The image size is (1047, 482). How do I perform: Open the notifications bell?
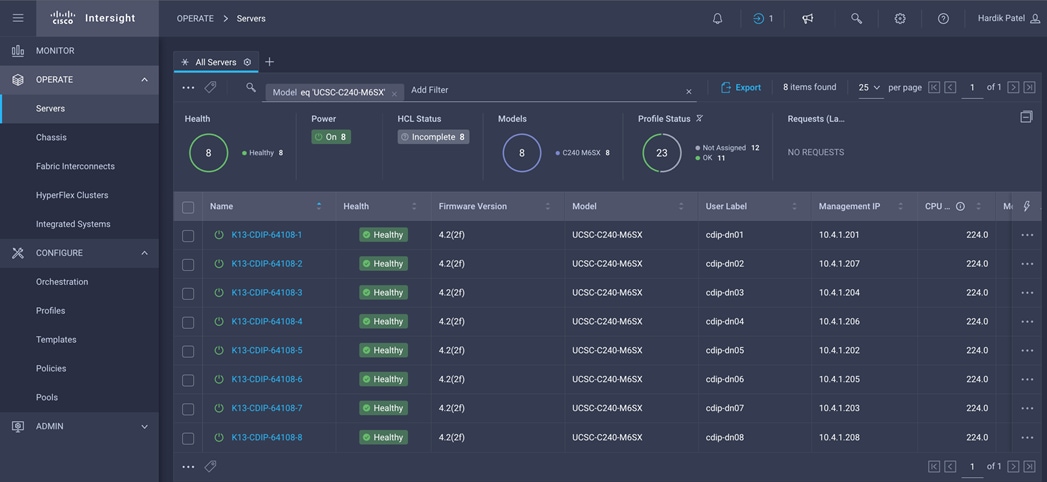click(x=717, y=19)
